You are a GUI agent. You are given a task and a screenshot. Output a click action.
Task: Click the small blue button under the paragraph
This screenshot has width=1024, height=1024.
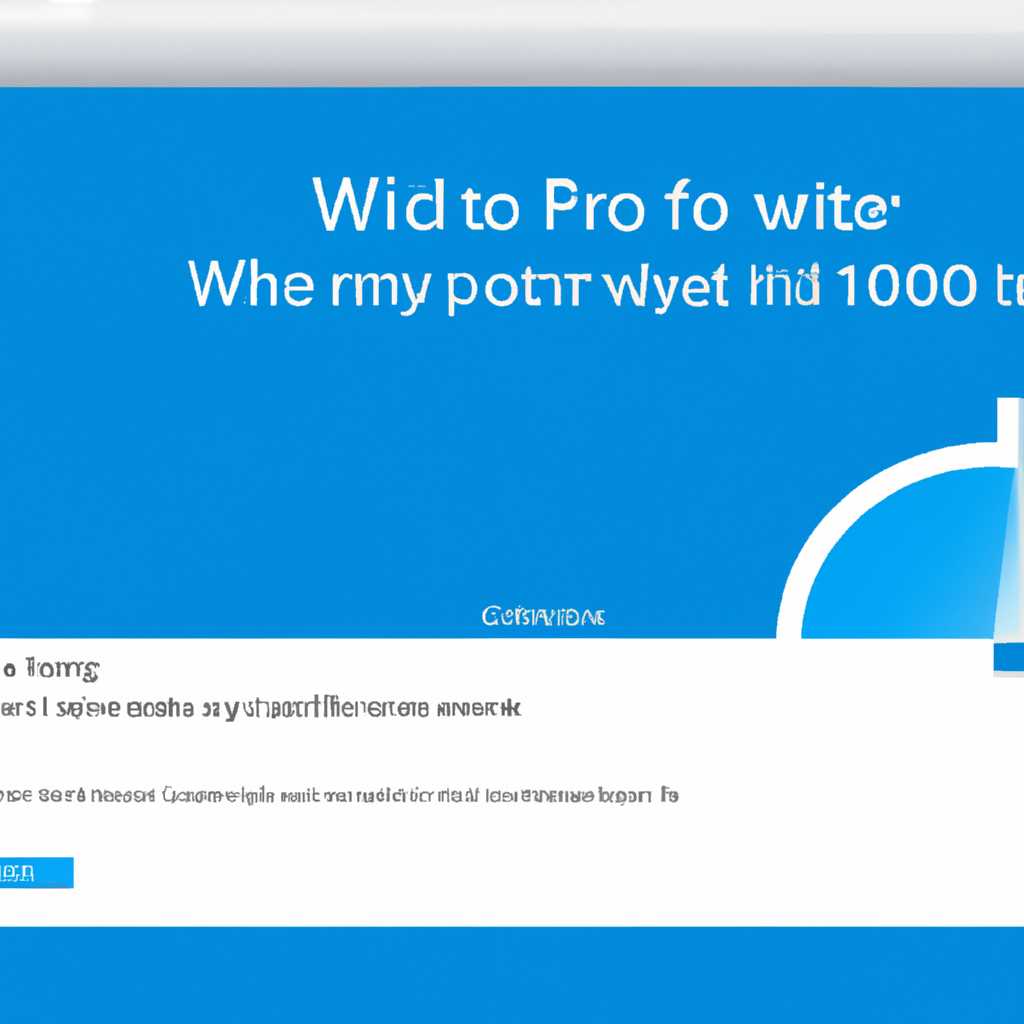click(x=36, y=872)
